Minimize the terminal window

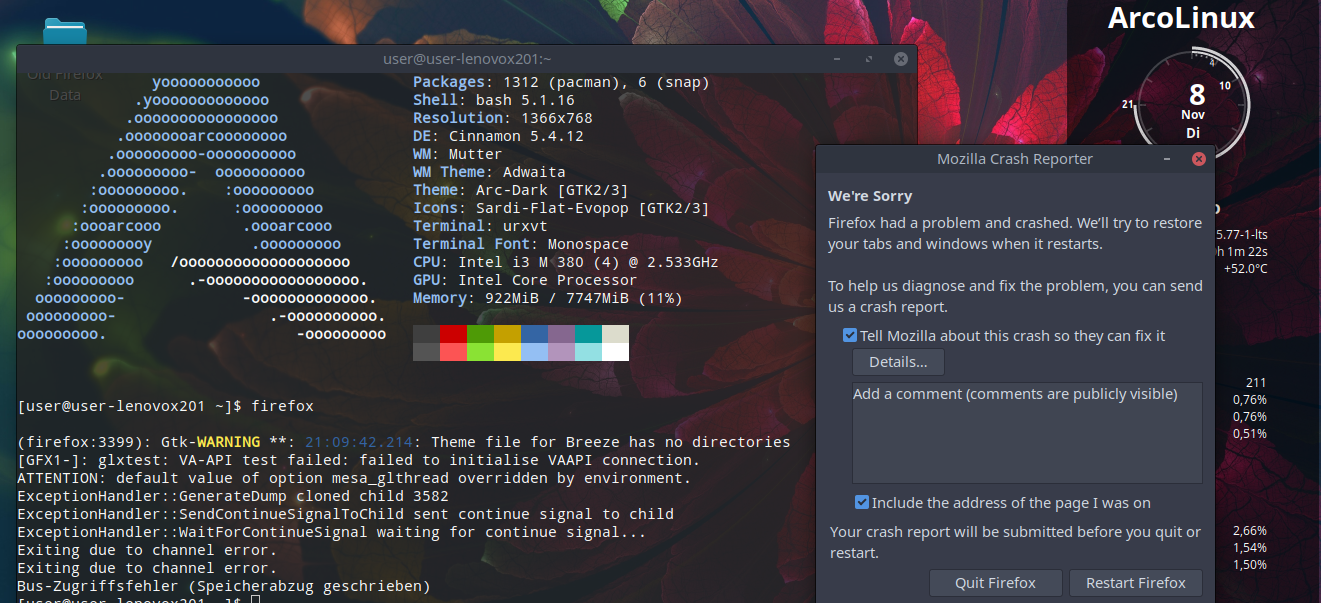click(x=835, y=60)
